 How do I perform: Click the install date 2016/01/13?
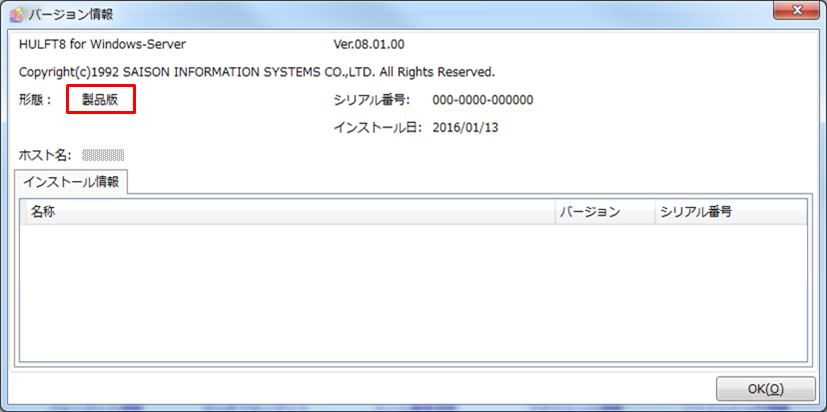[468, 128]
